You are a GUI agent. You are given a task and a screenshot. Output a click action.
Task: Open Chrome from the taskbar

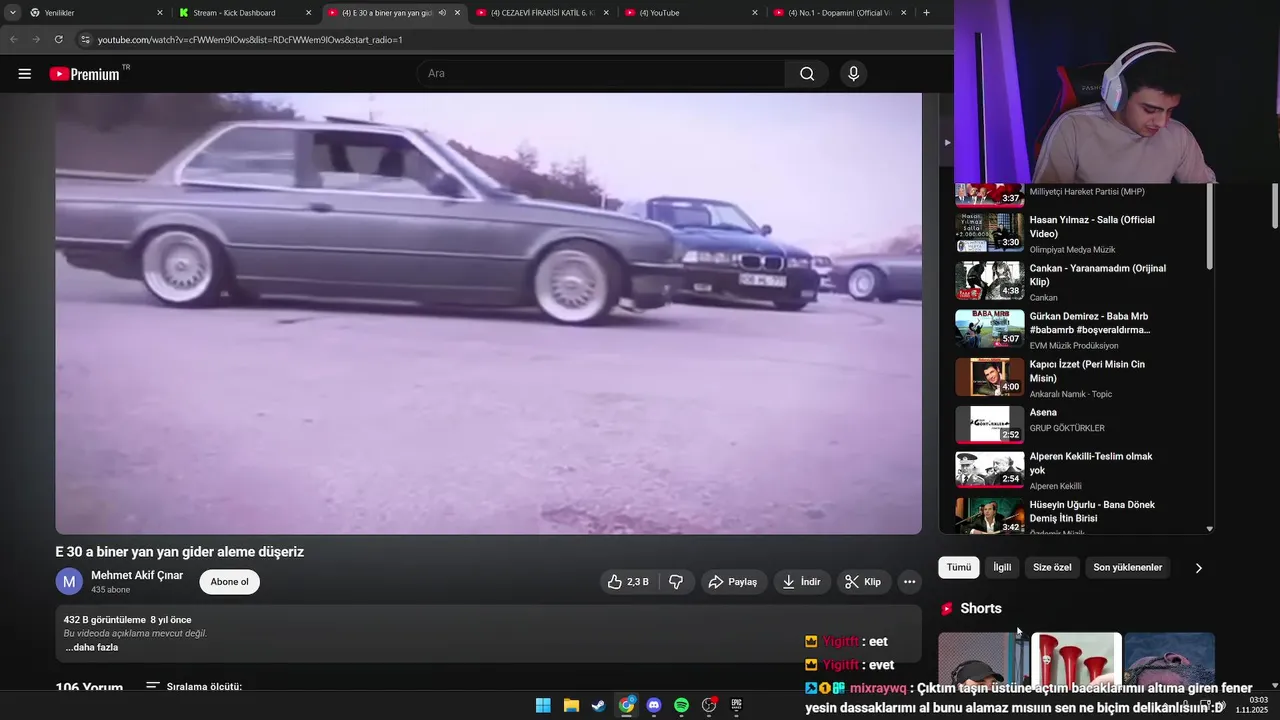coord(626,705)
